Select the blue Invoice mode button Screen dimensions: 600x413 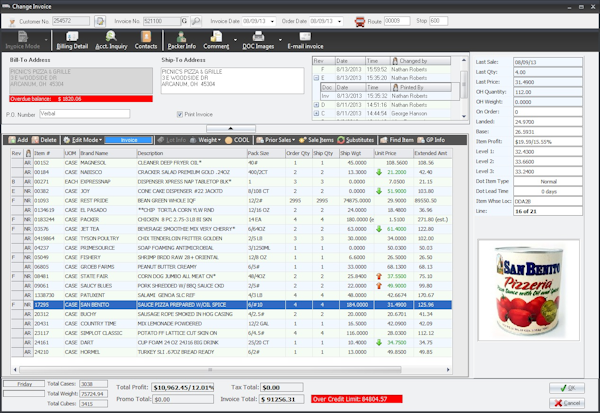[129, 140]
